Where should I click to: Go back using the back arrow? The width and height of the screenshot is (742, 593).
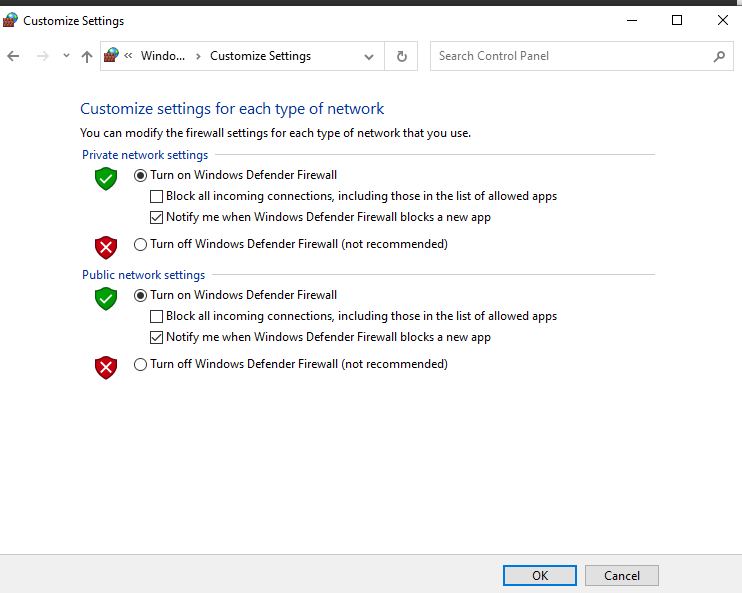[x=13, y=56]
